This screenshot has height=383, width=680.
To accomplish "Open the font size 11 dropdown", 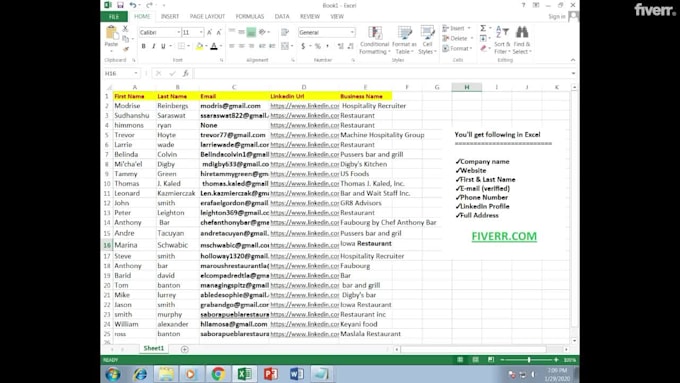I will [x=201, y=33].
